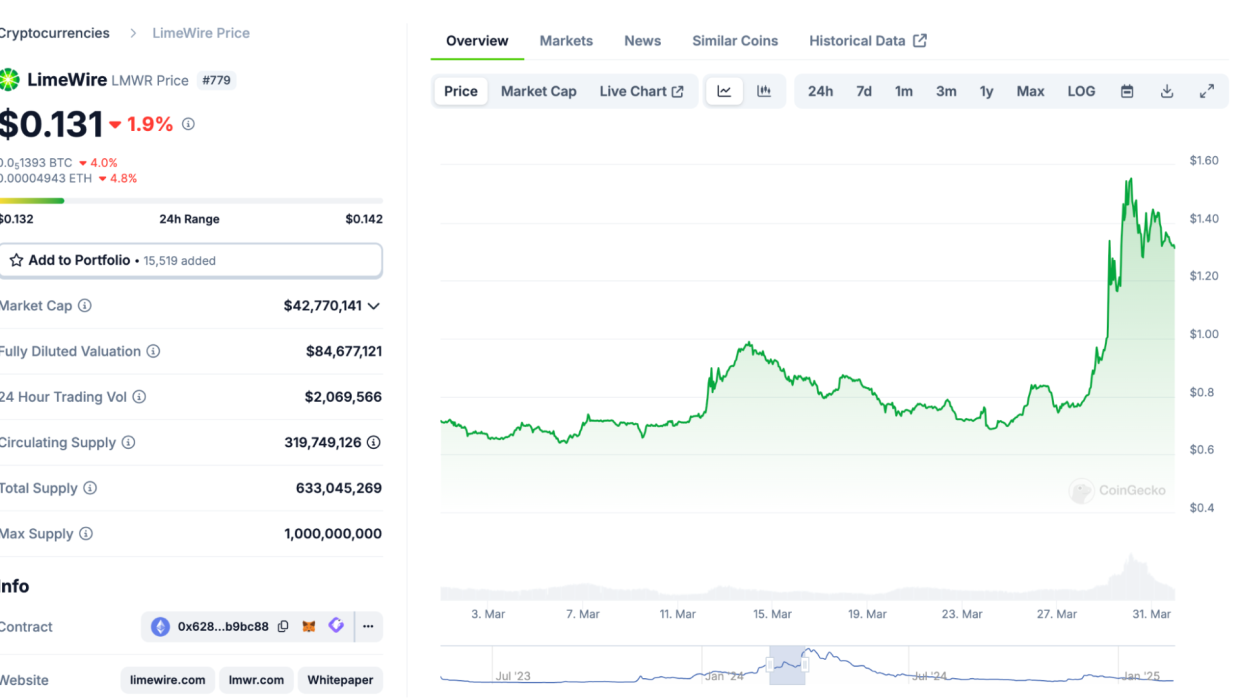Switch to candlestick chart icon

click(764, 91)
